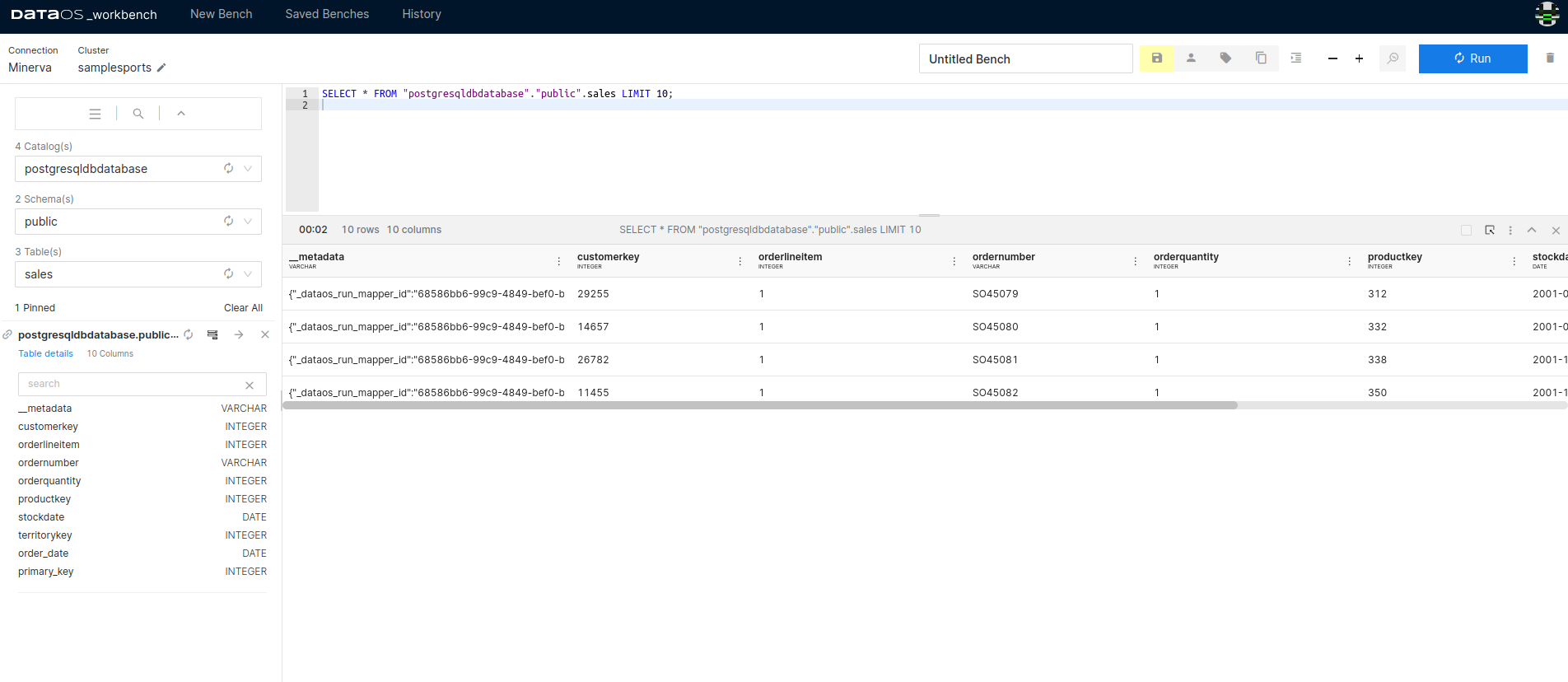This screenshot has width=1568, height=682.
Task: Click the copy bench icon
Action: point(1261,58)
